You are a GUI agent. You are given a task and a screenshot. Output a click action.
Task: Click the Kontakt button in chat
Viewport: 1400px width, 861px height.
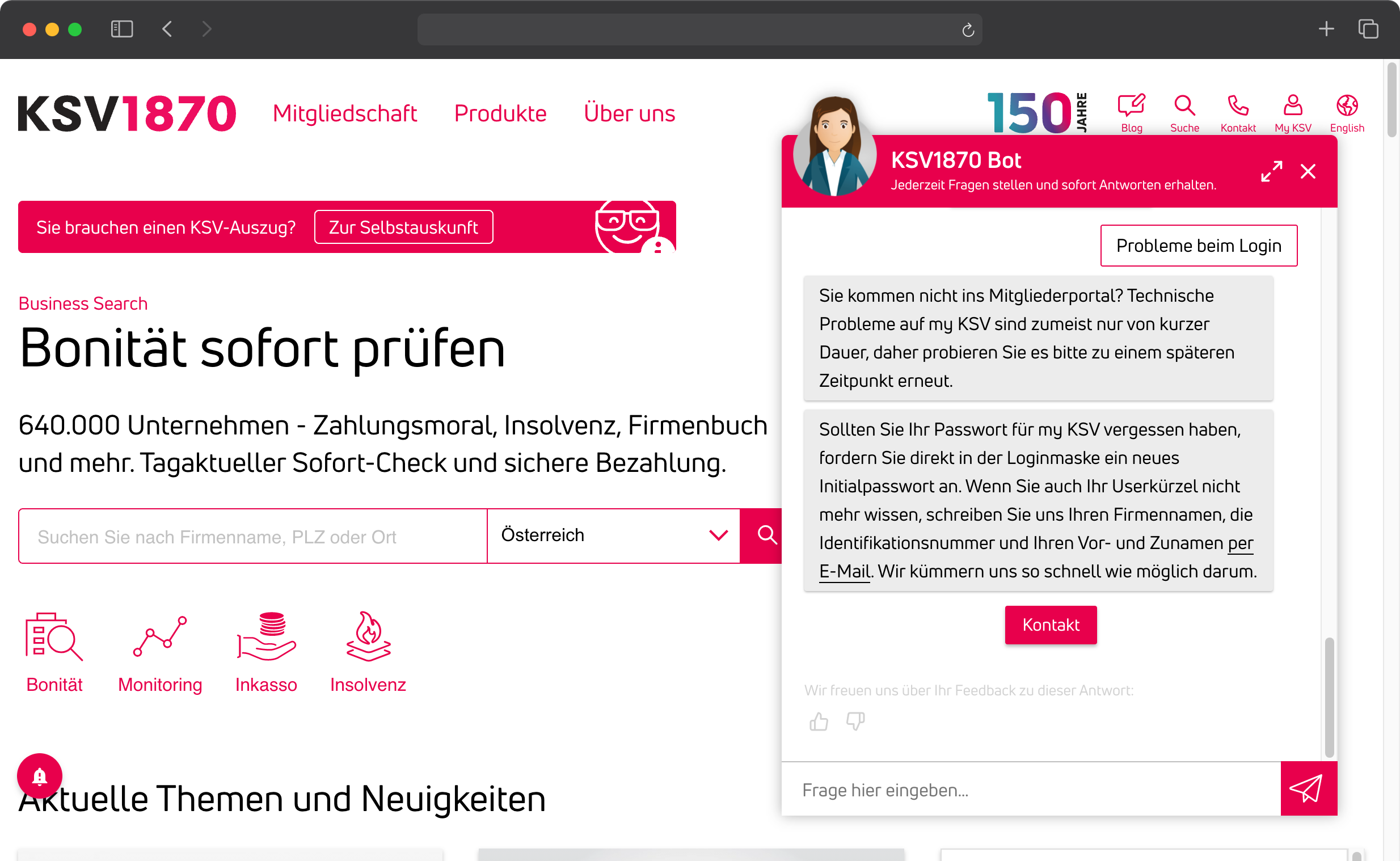[1051, 624]
